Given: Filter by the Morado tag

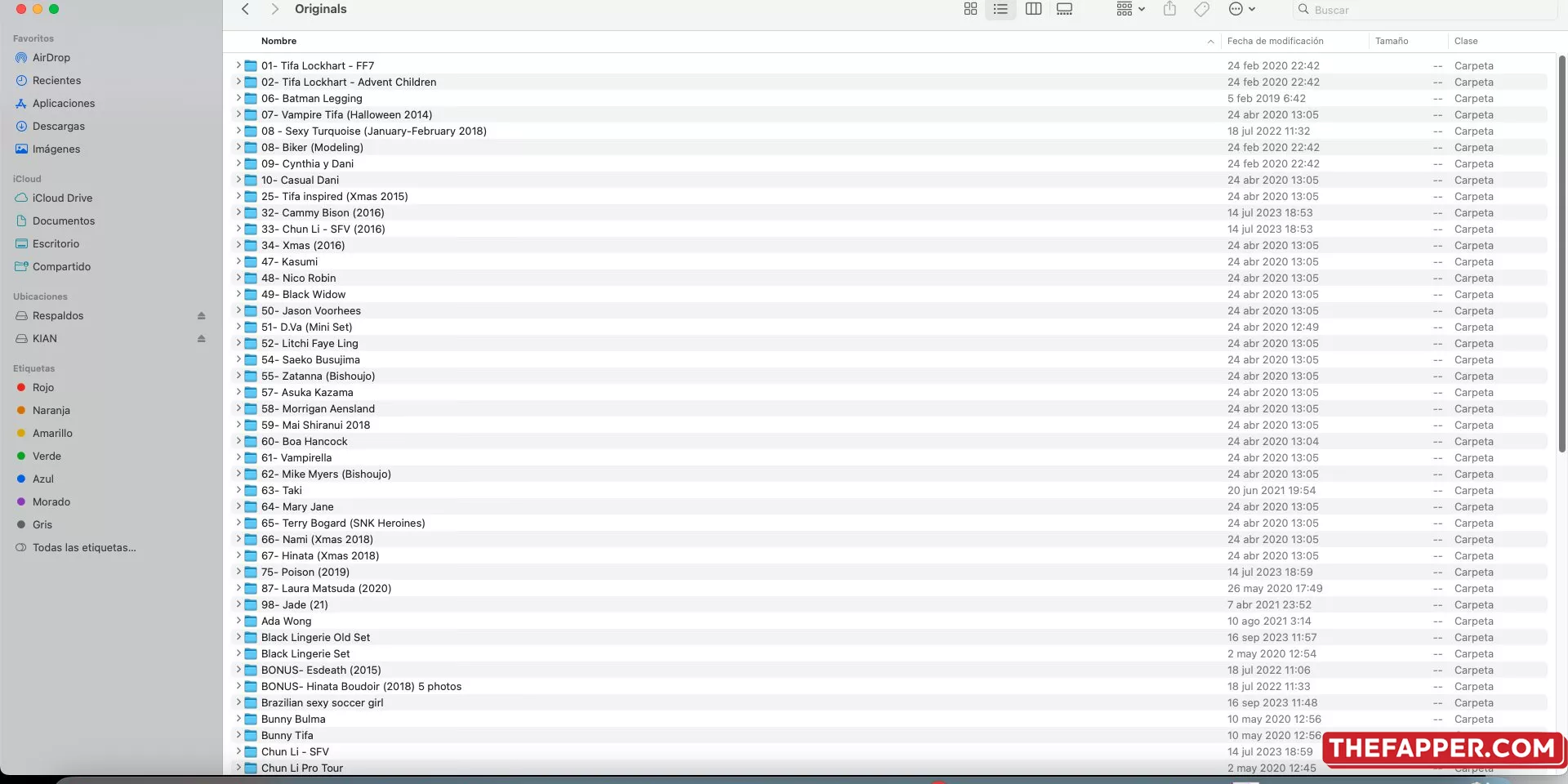Looking at the screenshot, I should [x=51, y=502].
